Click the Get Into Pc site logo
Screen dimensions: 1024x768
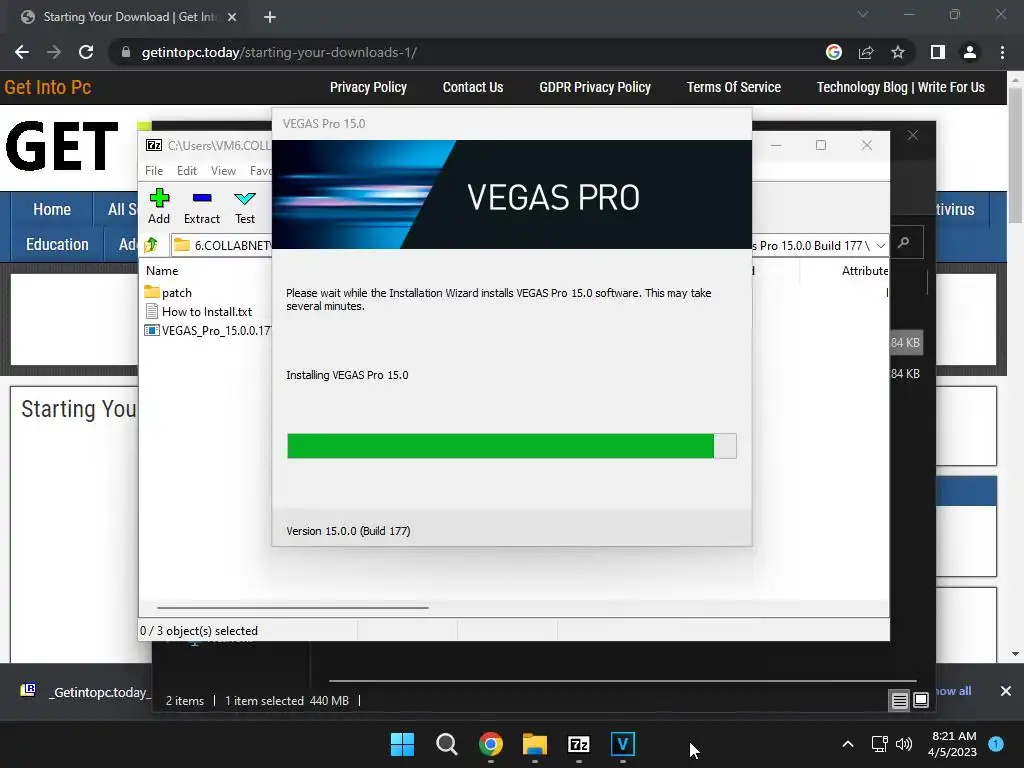click(x=48, y=87)
